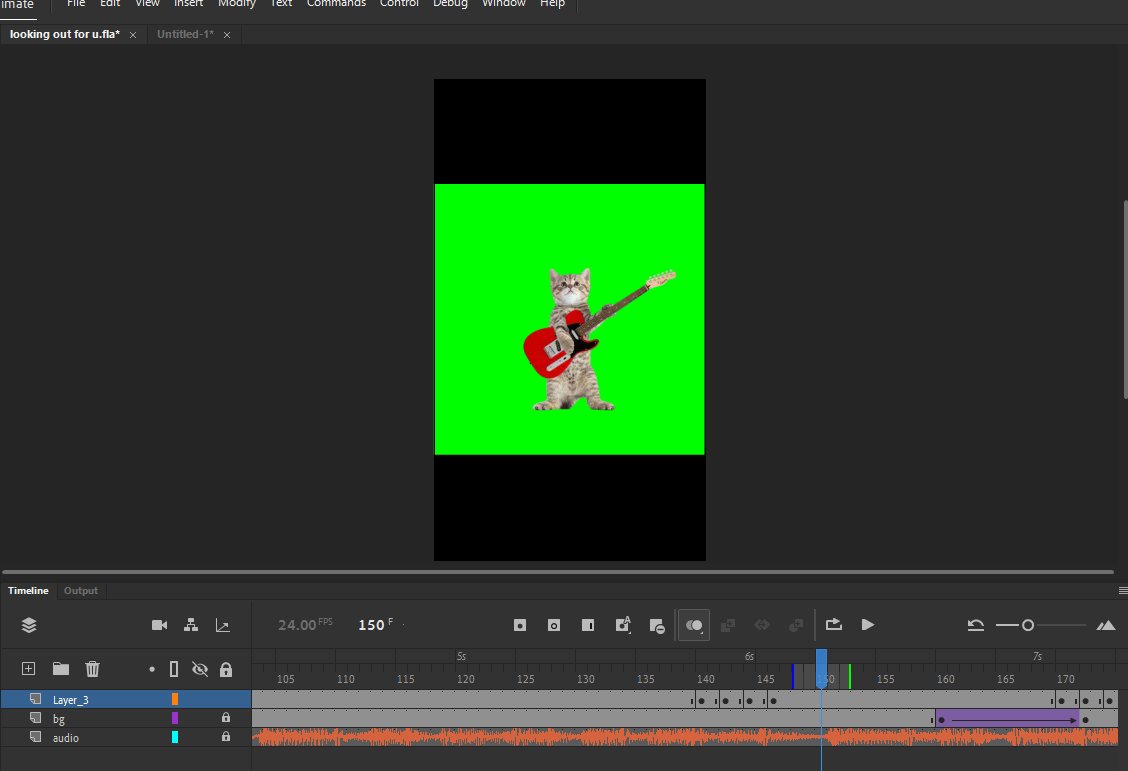Select the audio layer name
The height and width of the screenshot is (771, 1128).
coord(65,738)
